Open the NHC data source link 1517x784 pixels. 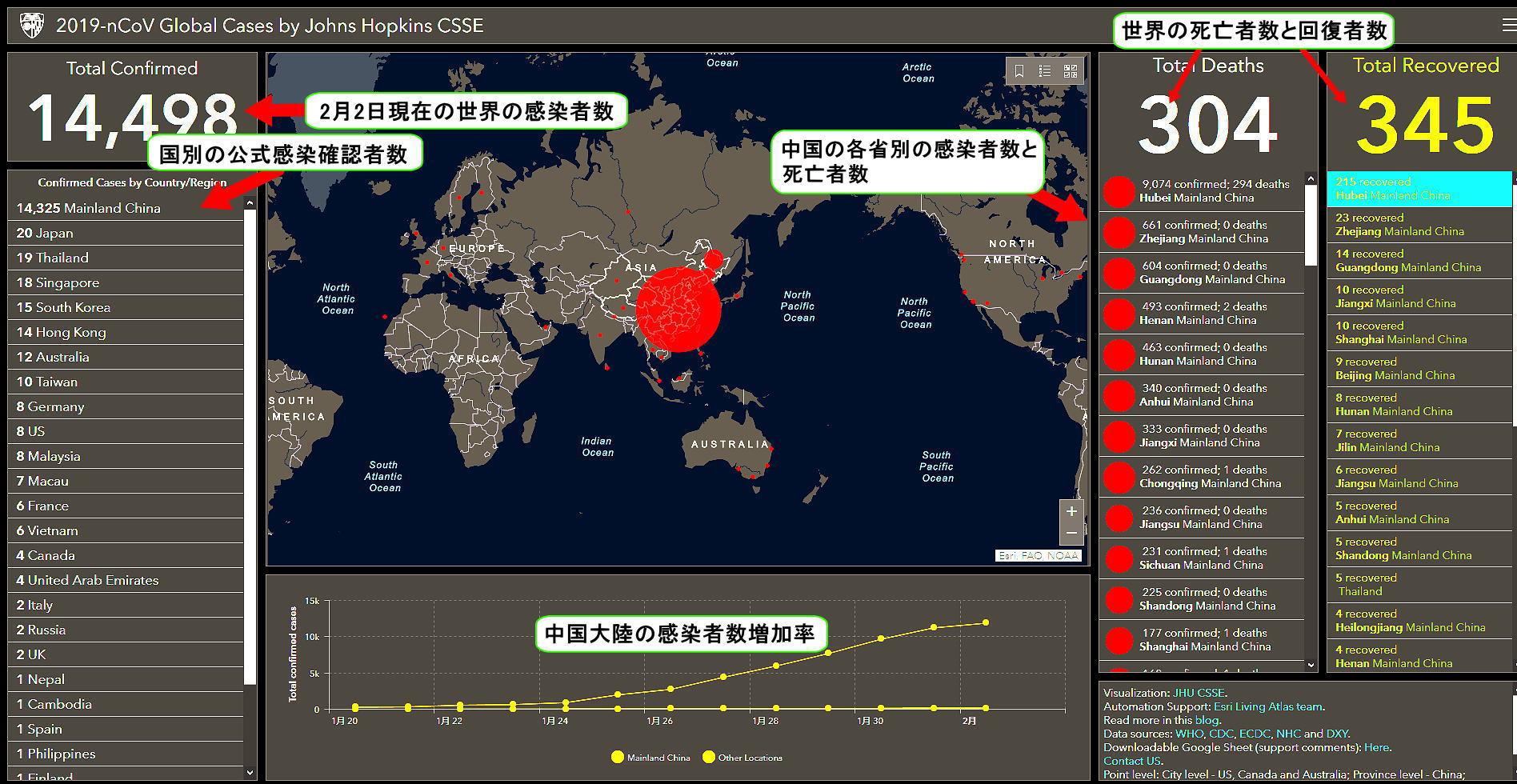click(1288, 734)
